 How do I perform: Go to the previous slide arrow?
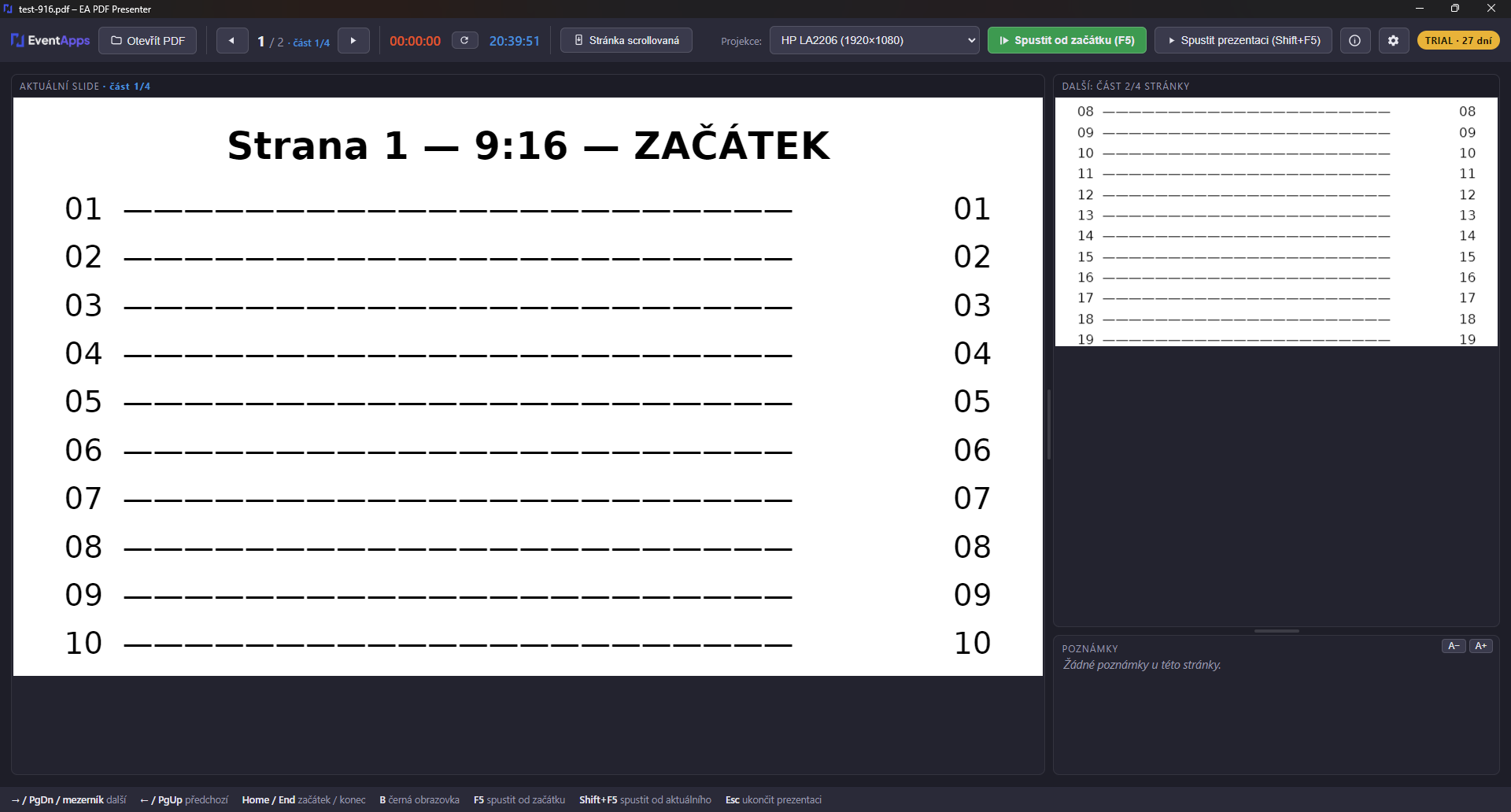[232, 40]
